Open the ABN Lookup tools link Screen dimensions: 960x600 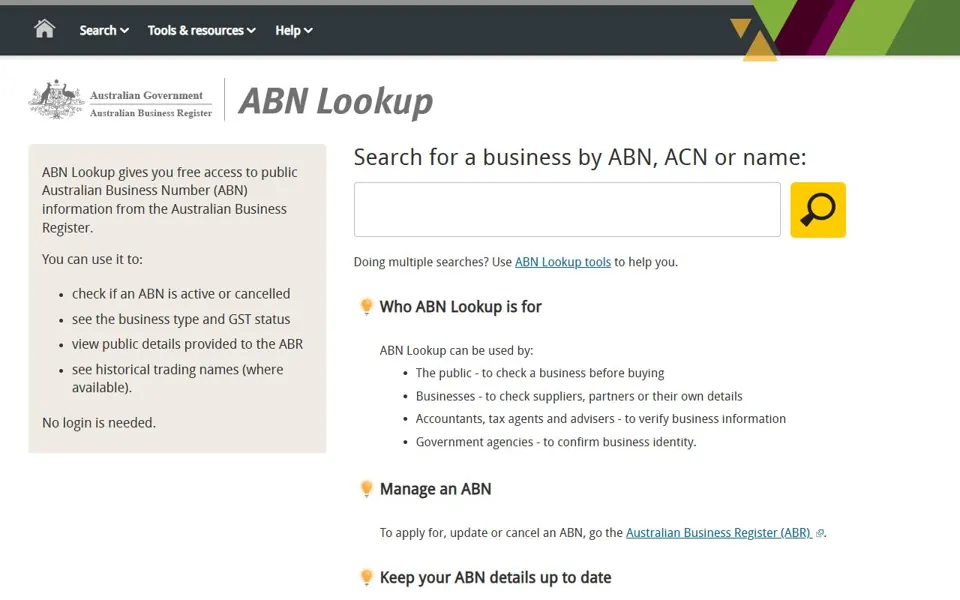point(563,262)
